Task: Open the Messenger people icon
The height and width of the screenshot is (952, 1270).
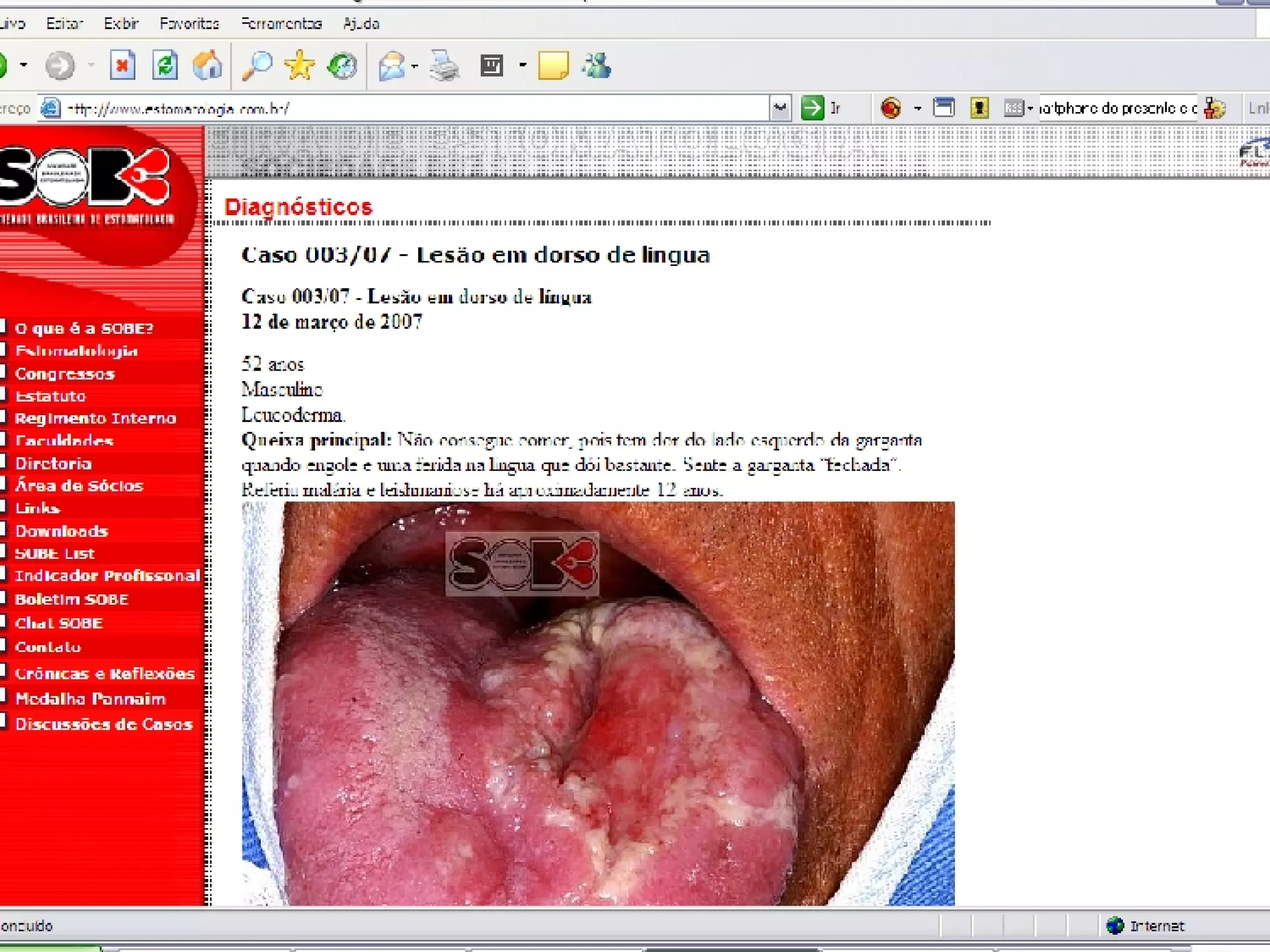Action: [x=597, y=66]
